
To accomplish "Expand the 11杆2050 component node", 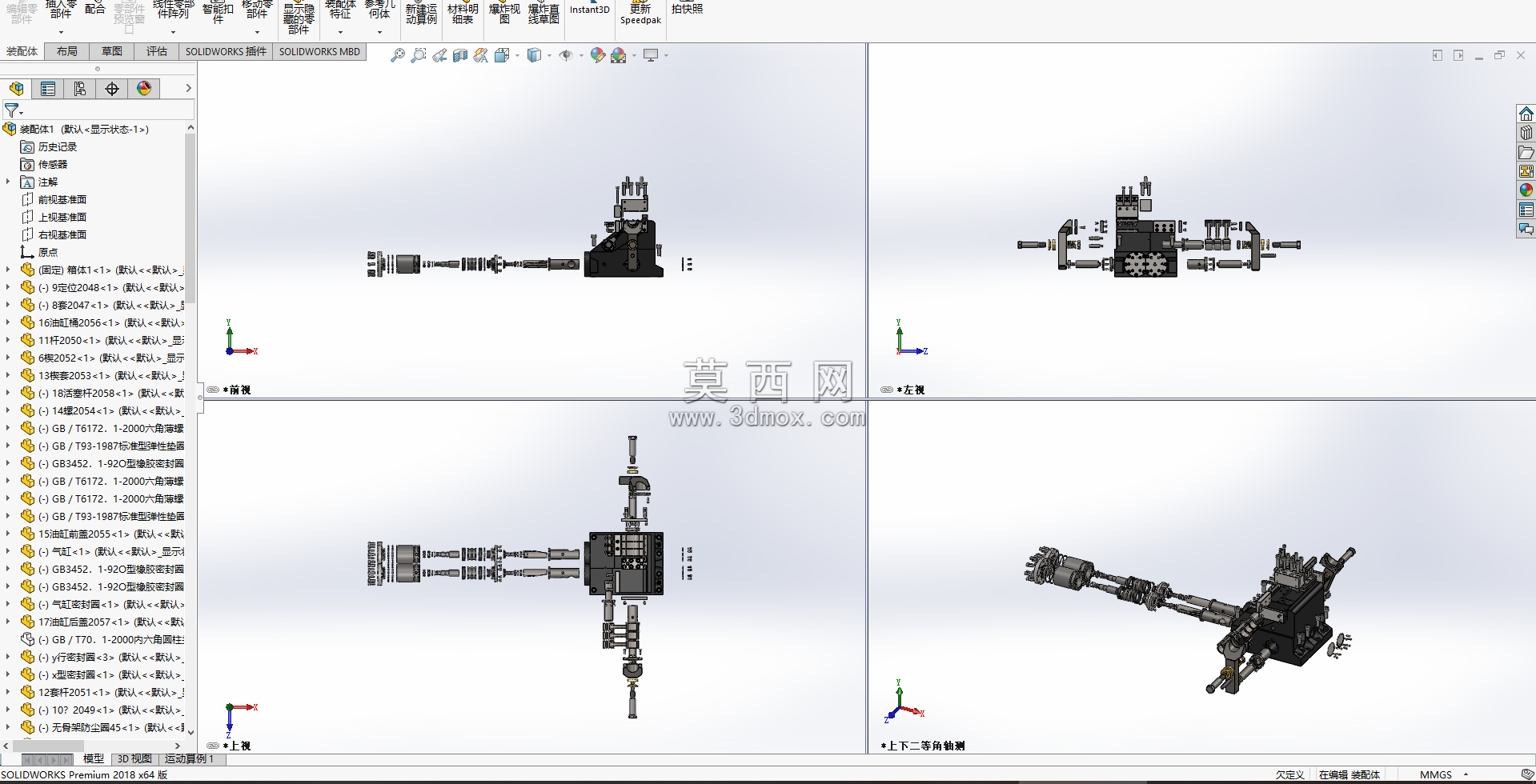I will coord(8,340).
